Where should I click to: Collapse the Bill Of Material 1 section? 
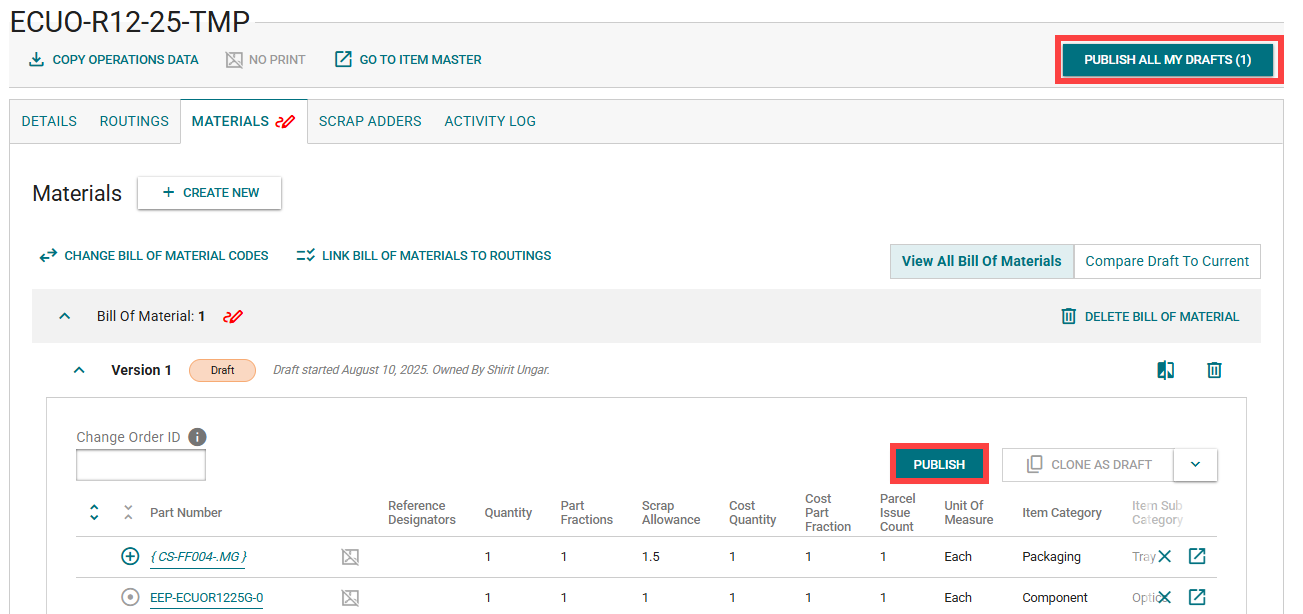point(65,316)
